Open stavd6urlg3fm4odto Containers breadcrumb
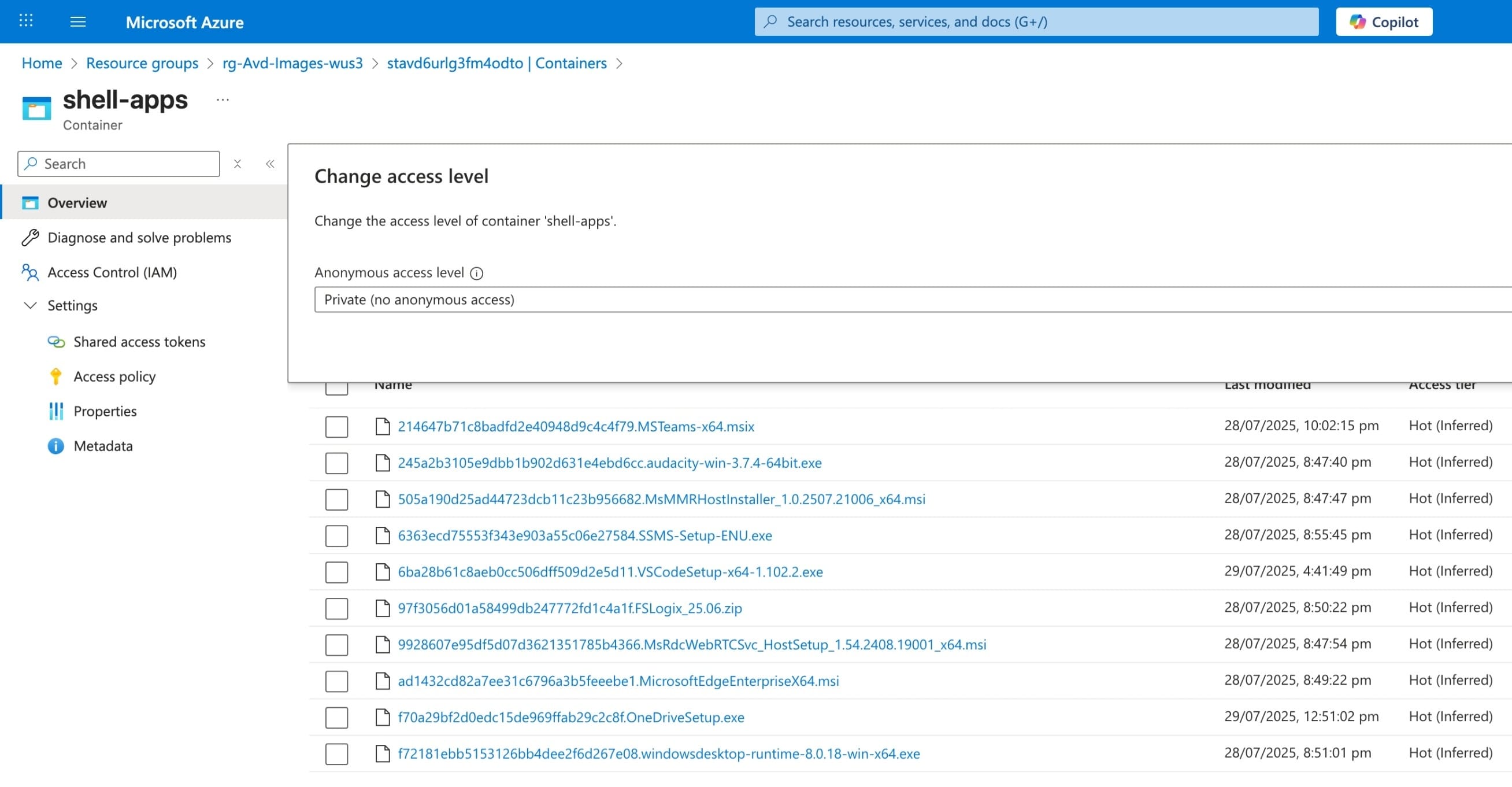This screenshot has width=1512, height=787. (496, 63)
